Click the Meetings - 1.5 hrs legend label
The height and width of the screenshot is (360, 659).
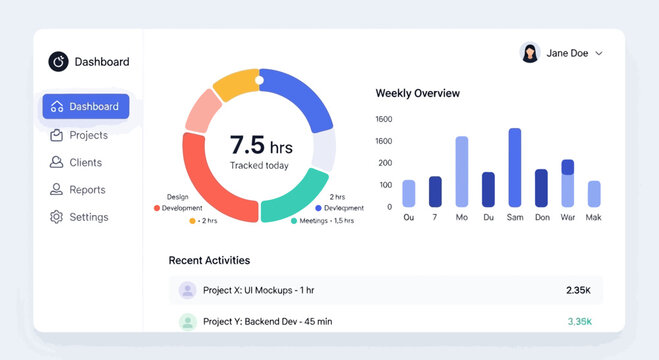point(327,221)
